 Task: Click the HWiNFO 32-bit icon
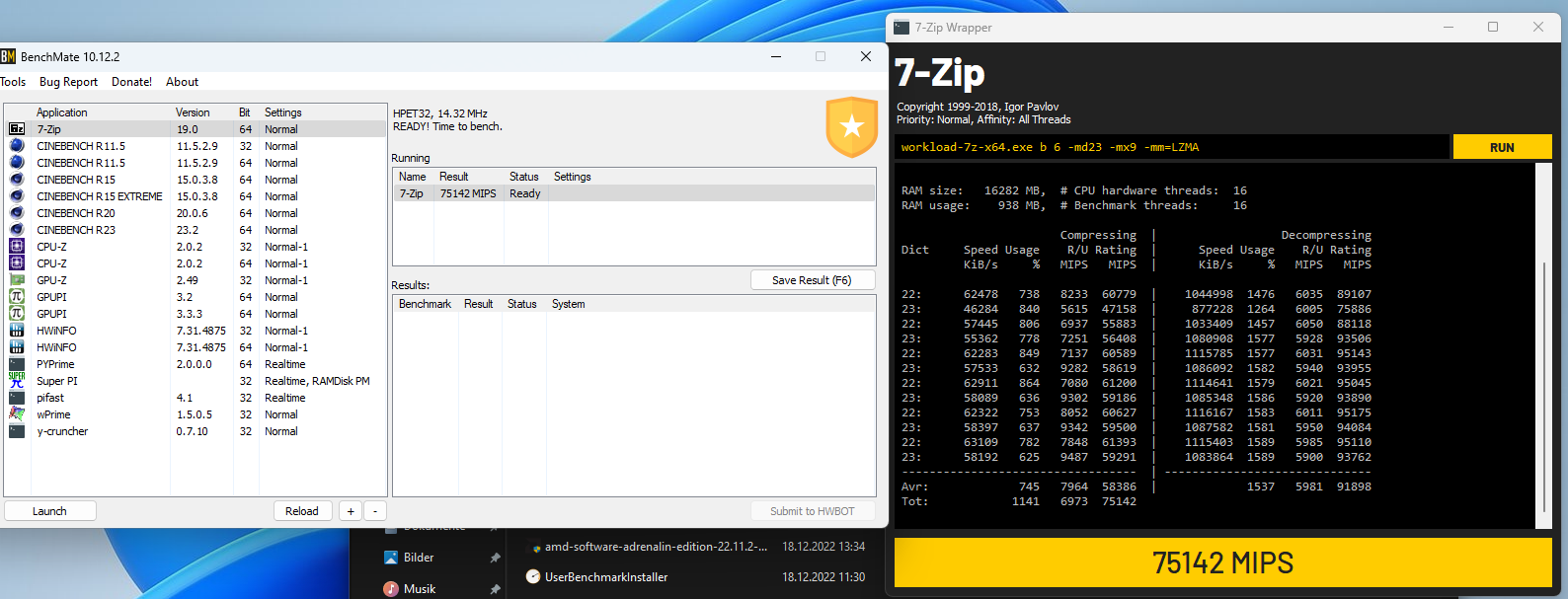[x=17, y=331]
